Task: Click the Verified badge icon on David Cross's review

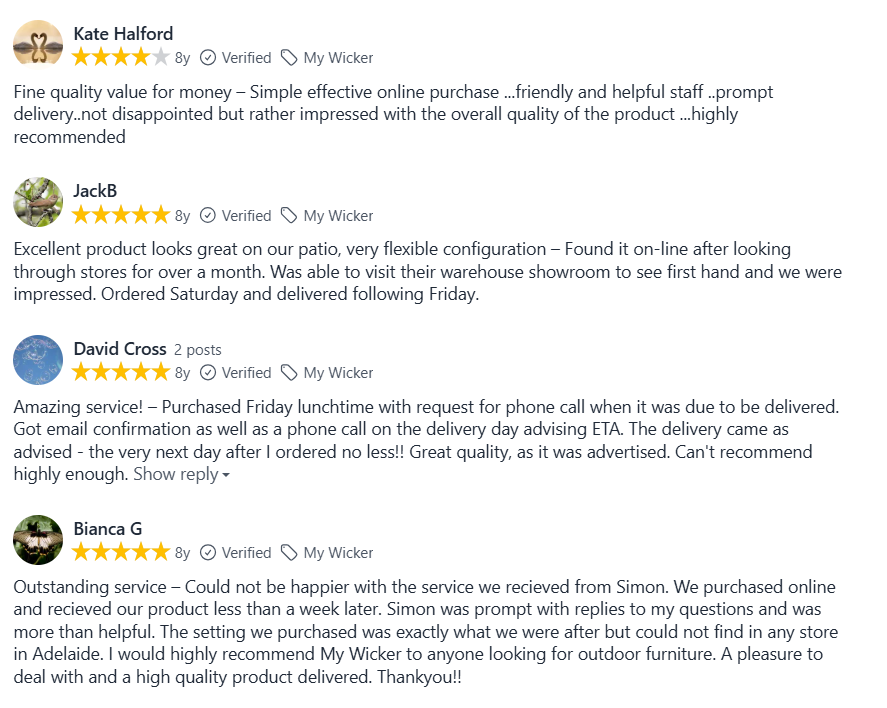Action: tap(208, 373)
